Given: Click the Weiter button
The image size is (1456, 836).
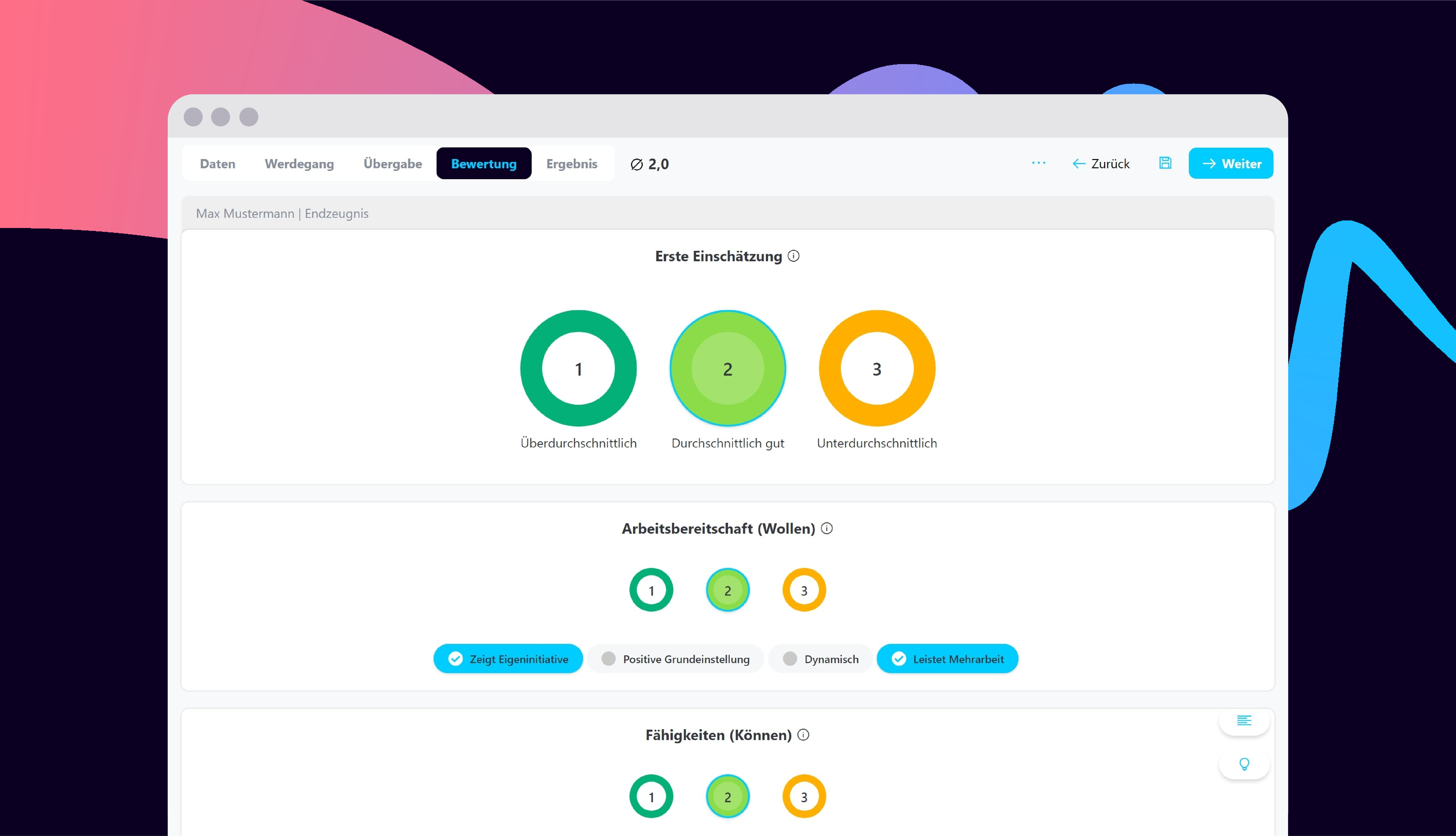Looking at the screenshot, I should (x=1231, y=164).
